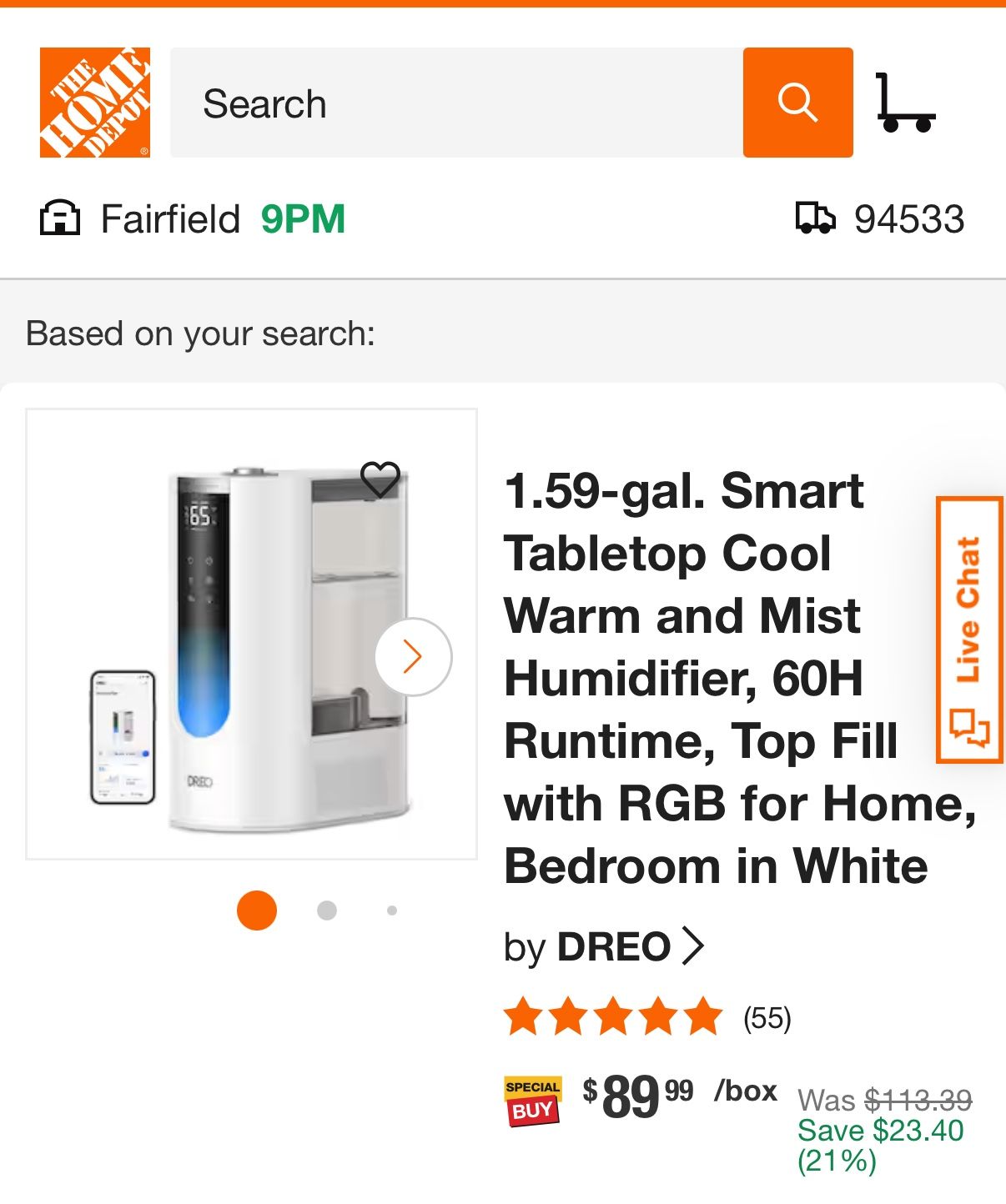Click into the Search field

[455, 103]
